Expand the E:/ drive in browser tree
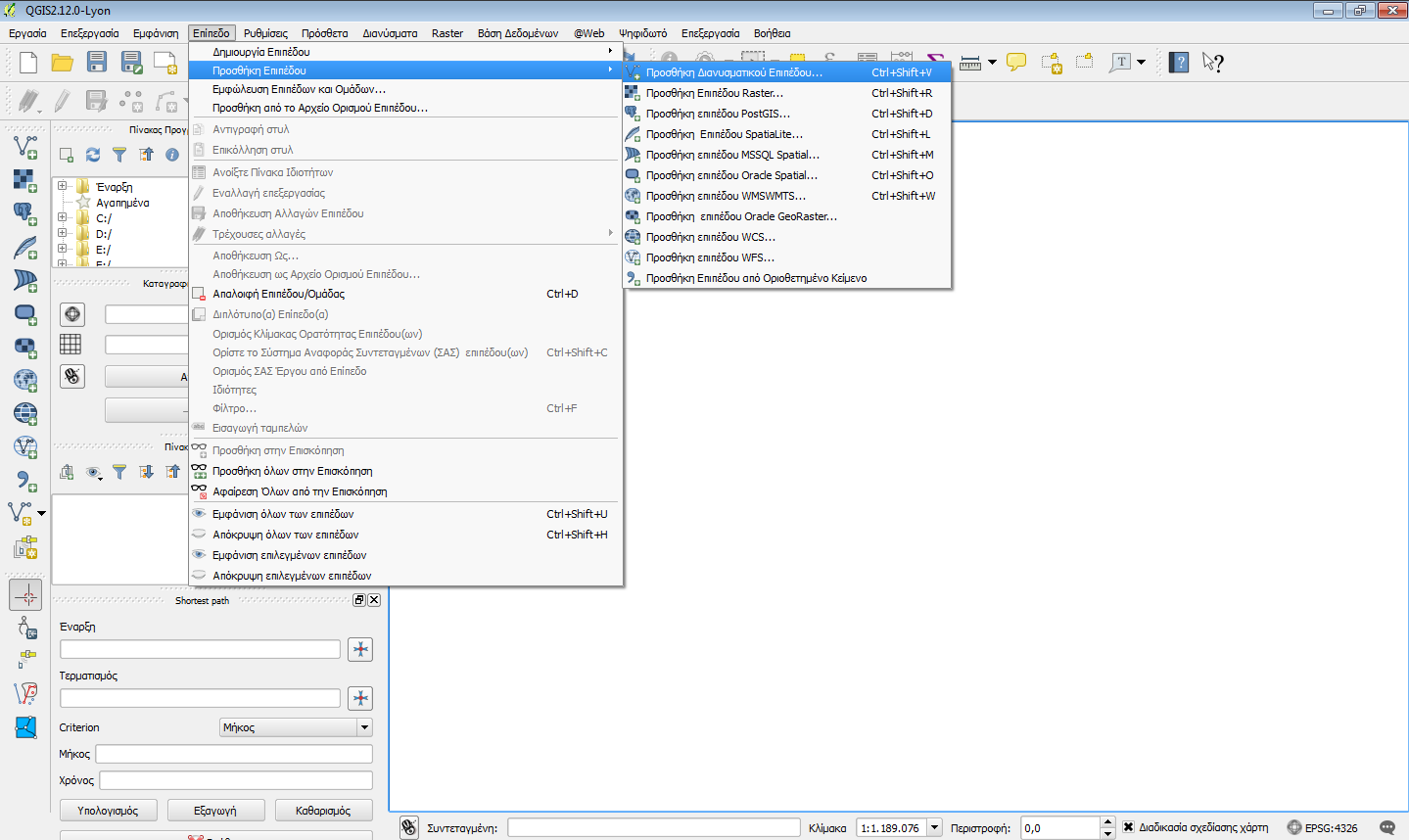The height and width of the screenshot is (840, 1409). coord(62,249)
